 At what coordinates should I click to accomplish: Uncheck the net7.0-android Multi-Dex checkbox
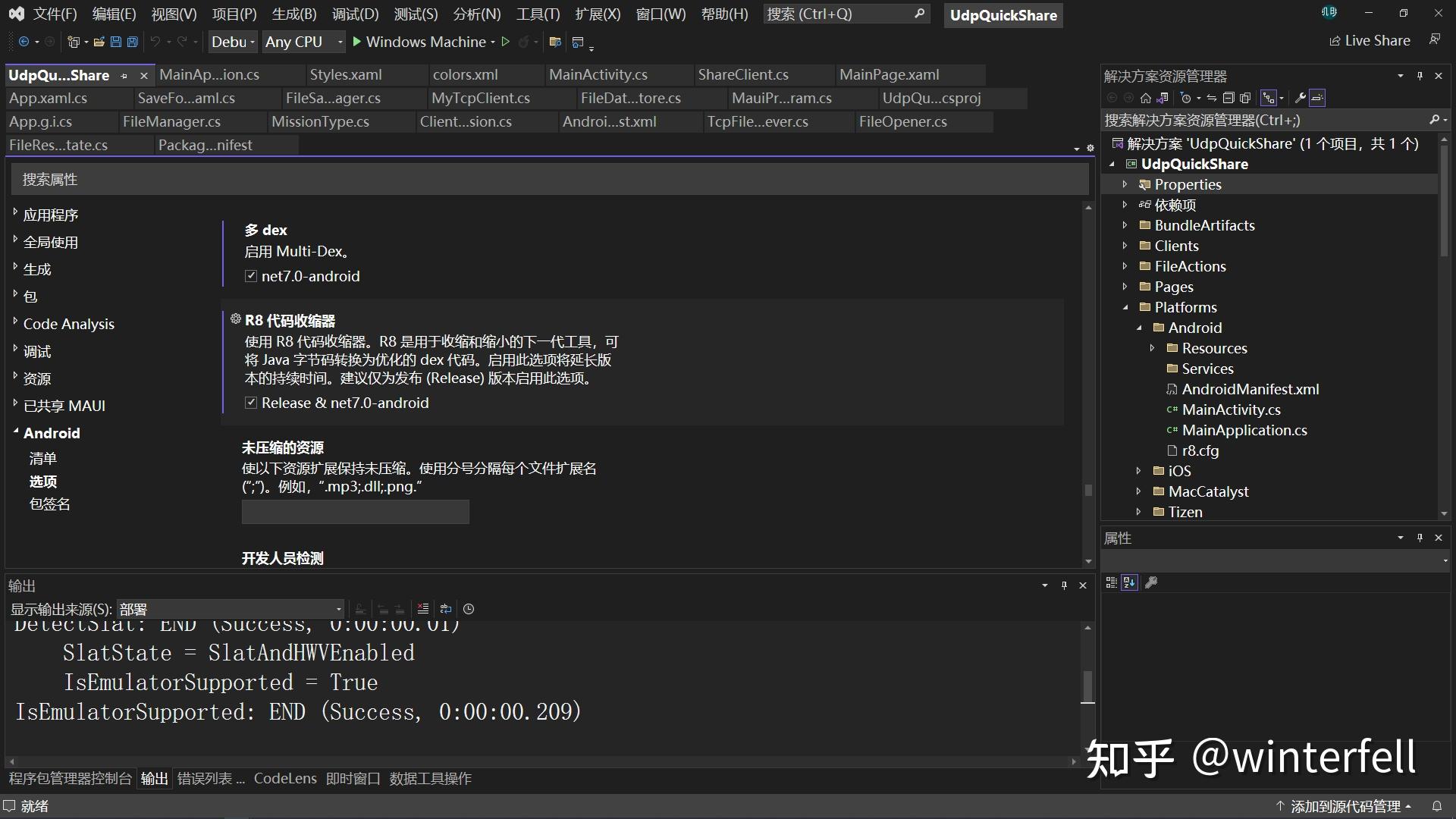(250, 276)
